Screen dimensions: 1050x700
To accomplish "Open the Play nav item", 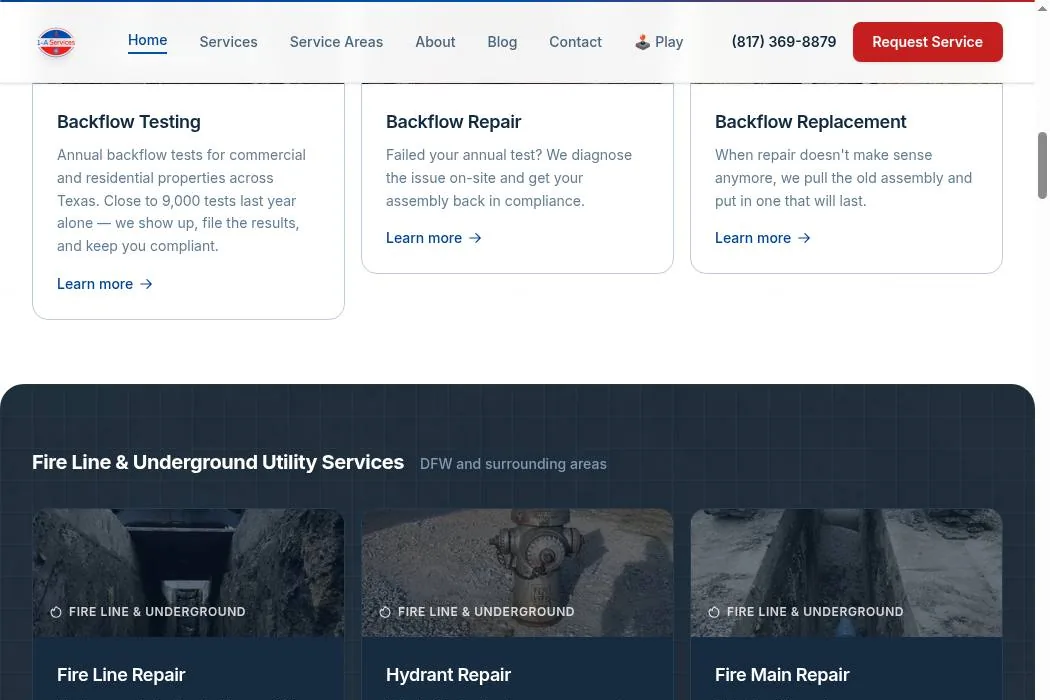I will tap(659, 42).
